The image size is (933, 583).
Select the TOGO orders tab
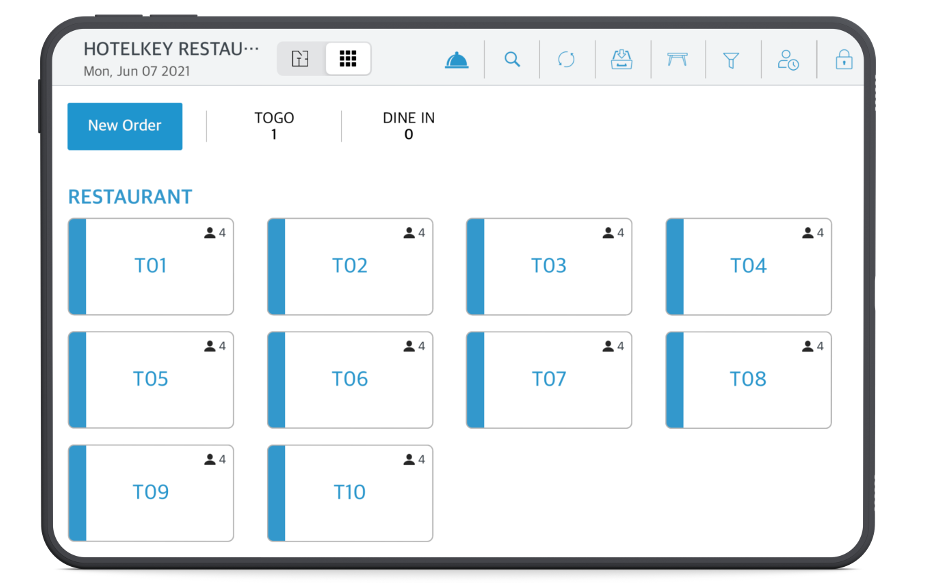274,126
